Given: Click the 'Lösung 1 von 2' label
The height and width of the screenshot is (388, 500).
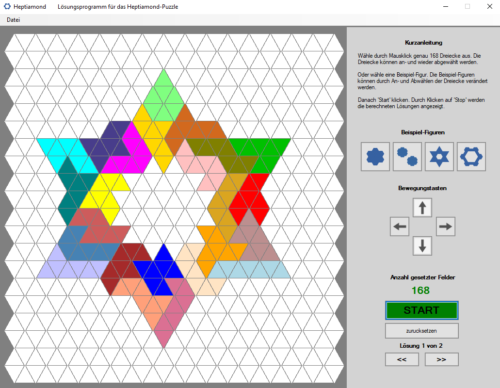Looking at the screenshot, I should click(x=421, y=346).
